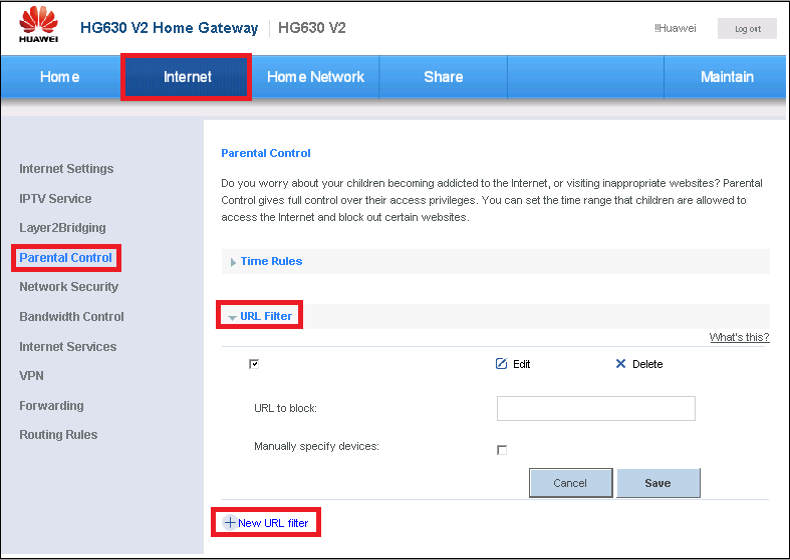Click the plus icon for New URL filter
The height and width of the screenshot is (560, 790).
pyautogui.click(x=229, y=523)
